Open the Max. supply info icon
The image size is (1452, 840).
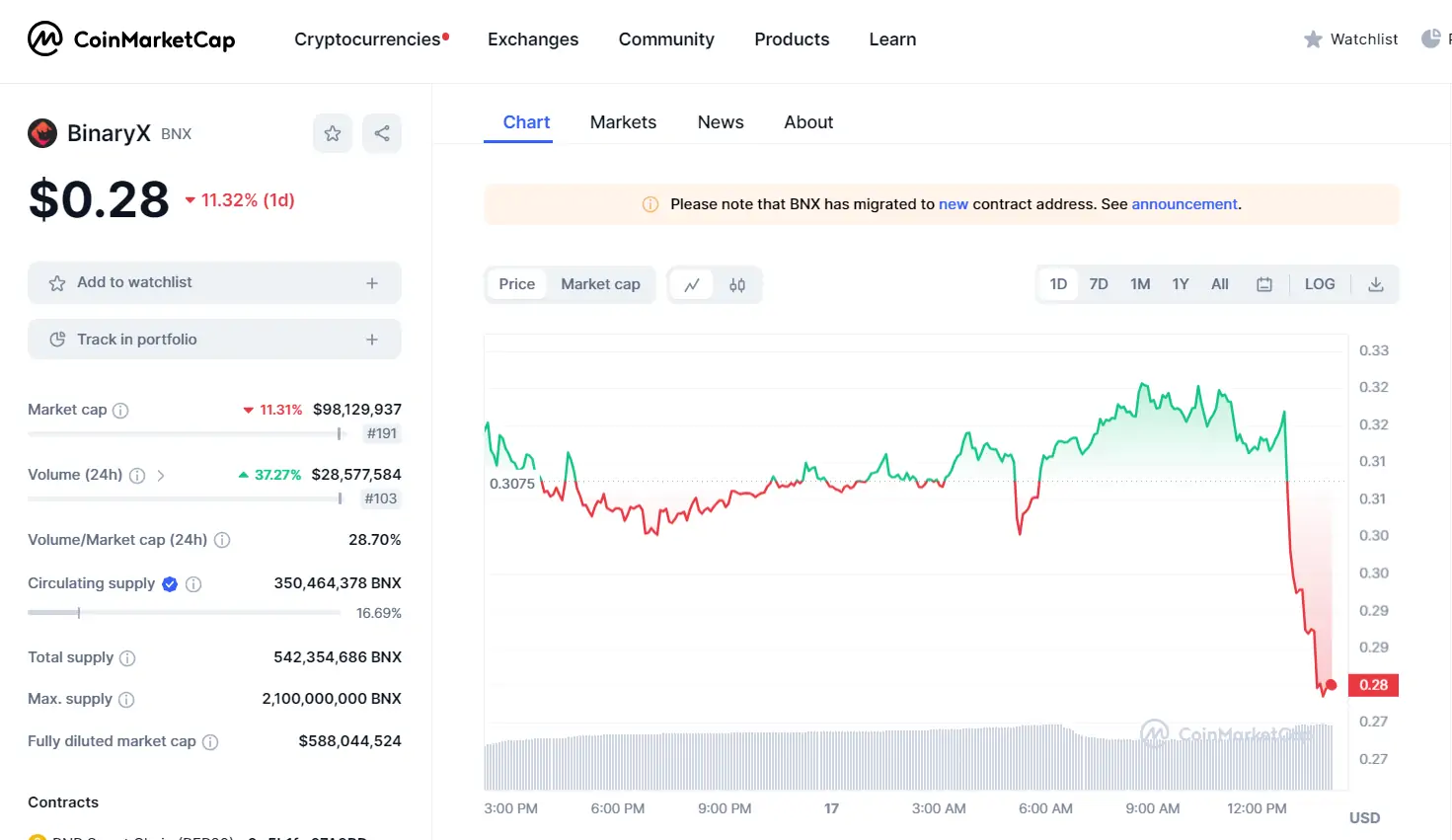(x=126, y=700)
